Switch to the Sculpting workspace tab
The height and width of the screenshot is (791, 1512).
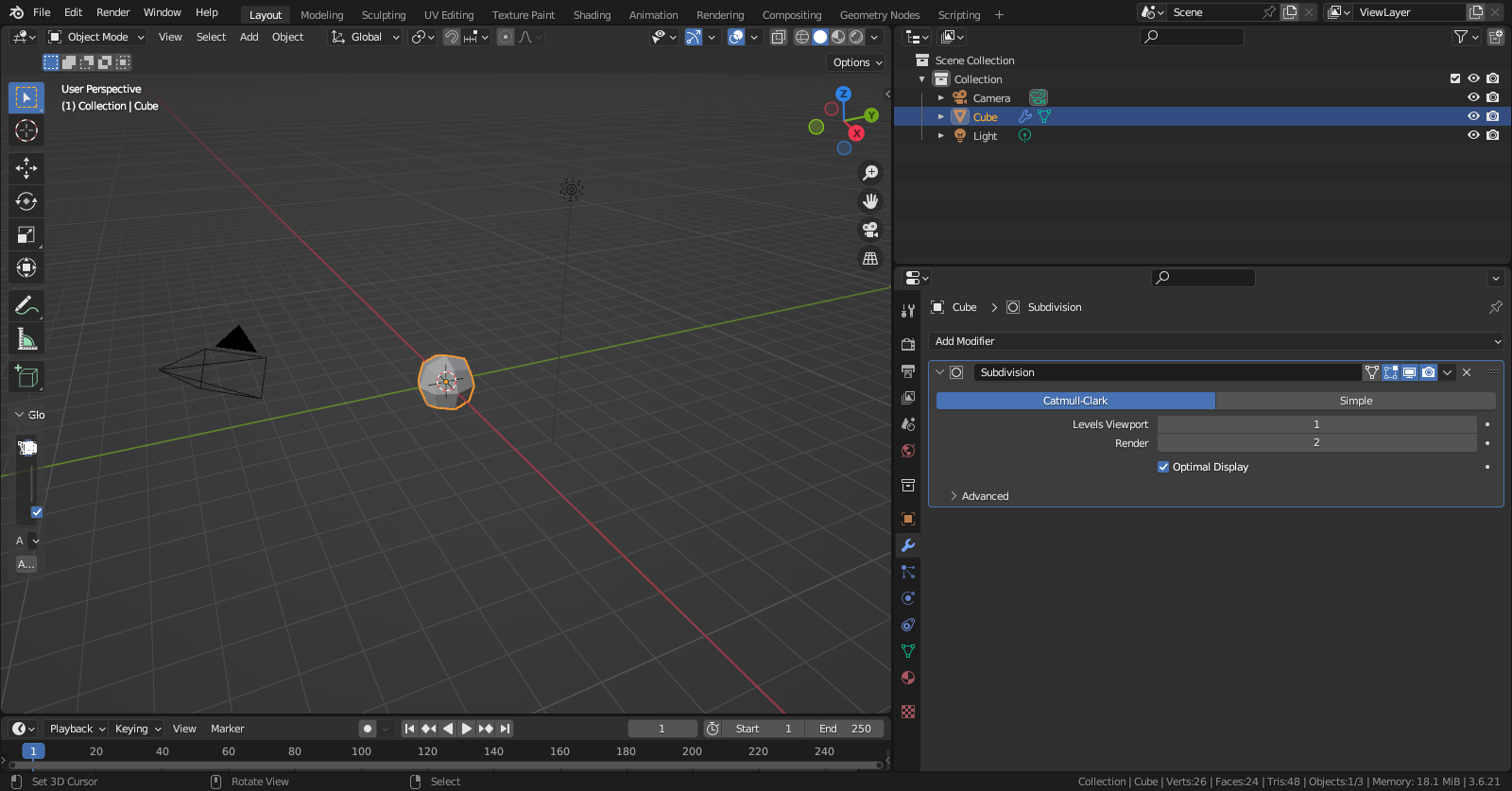[x=384, y=15]
